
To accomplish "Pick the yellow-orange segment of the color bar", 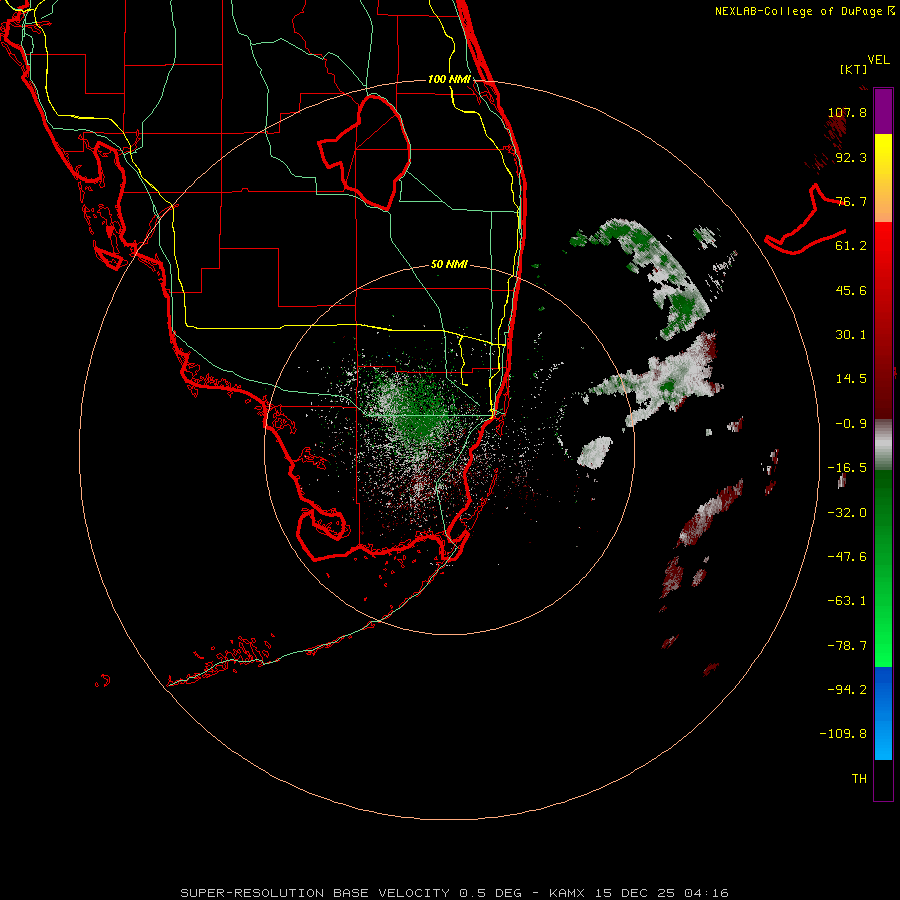I will click(883, 178).
